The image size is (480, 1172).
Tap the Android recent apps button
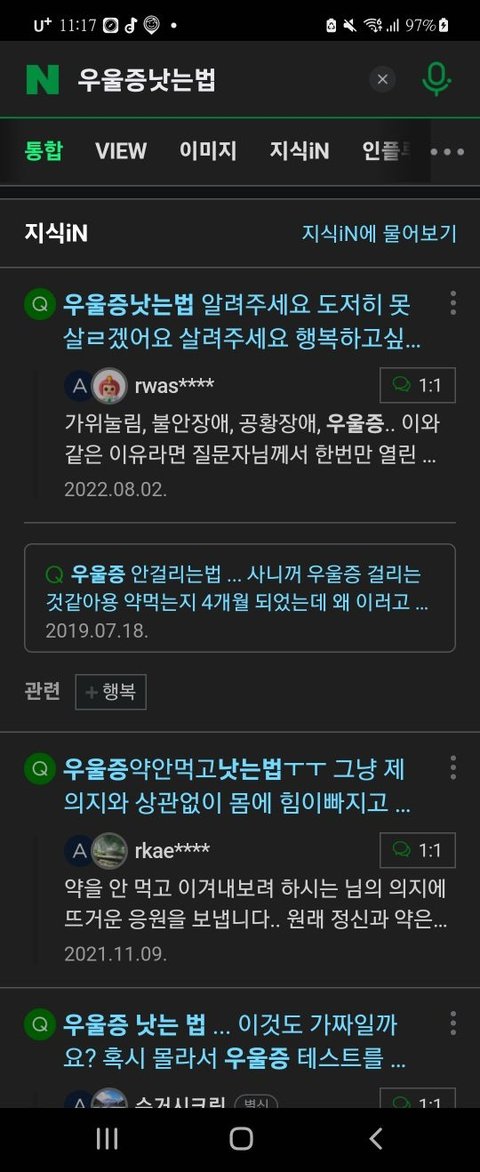coord(107,1138)
